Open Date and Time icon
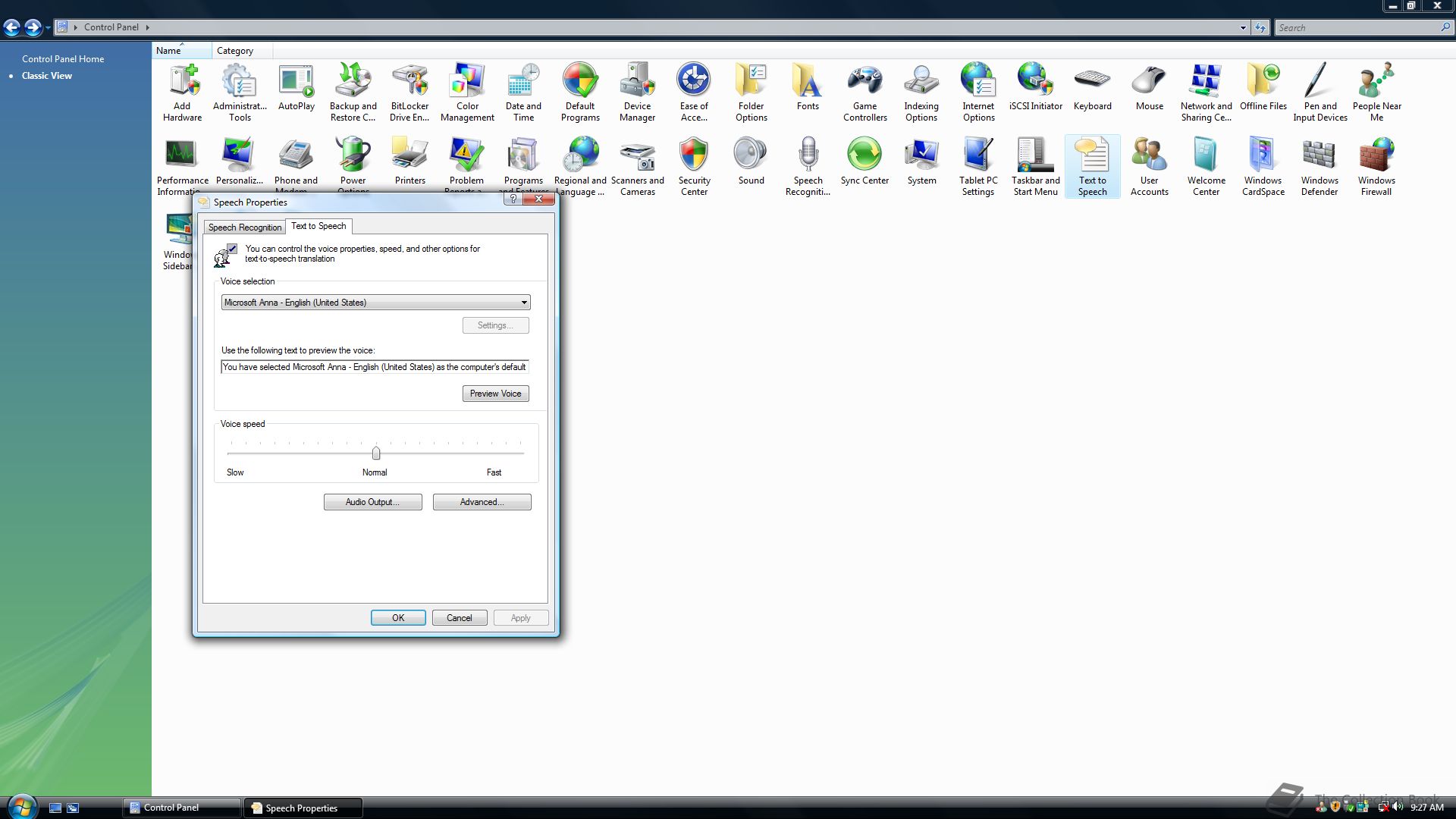 pyautogui.click(x=524, y=92)
